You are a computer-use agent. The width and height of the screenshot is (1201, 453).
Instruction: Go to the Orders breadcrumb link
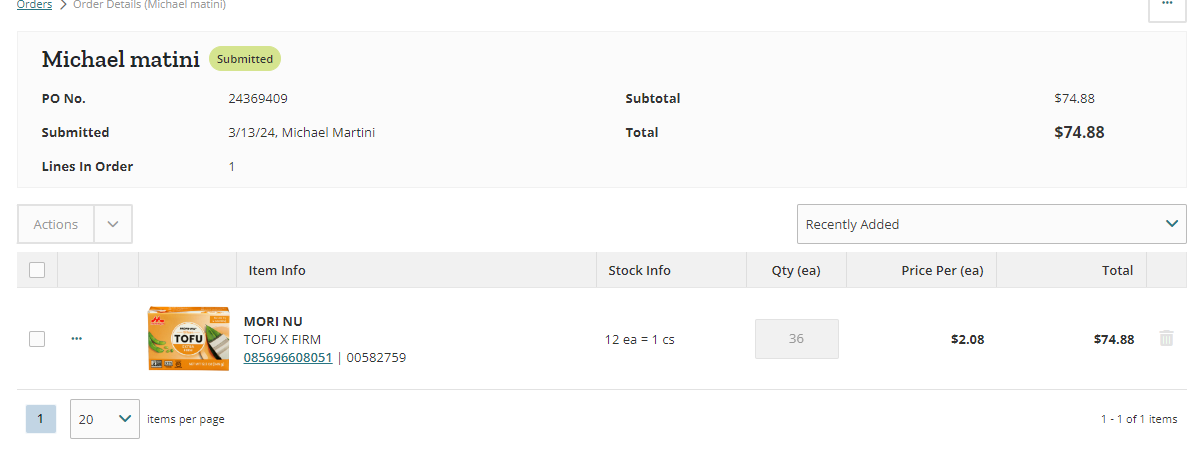(34, 5)
